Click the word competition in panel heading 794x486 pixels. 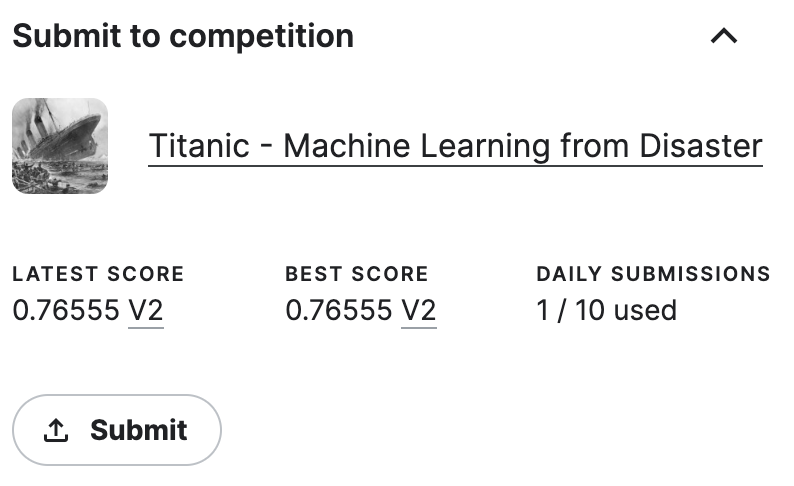tap(261, 36)
